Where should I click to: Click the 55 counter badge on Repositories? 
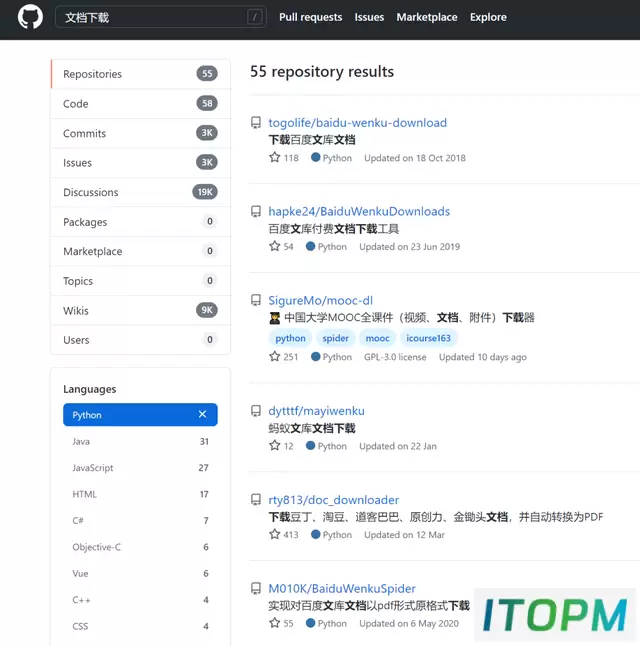207,74
